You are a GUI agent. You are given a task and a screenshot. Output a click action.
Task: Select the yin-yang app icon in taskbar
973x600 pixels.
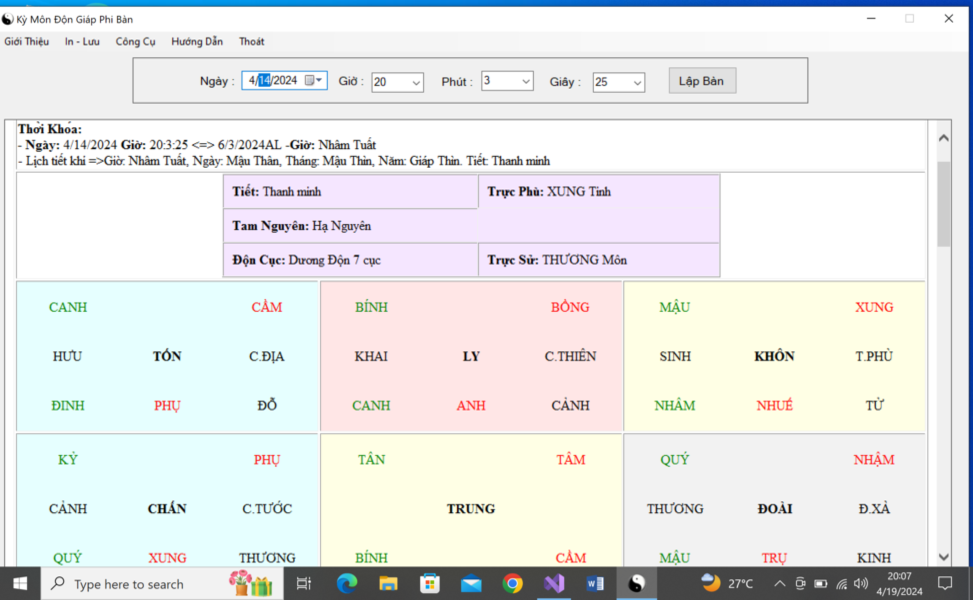tap(637, 583)
